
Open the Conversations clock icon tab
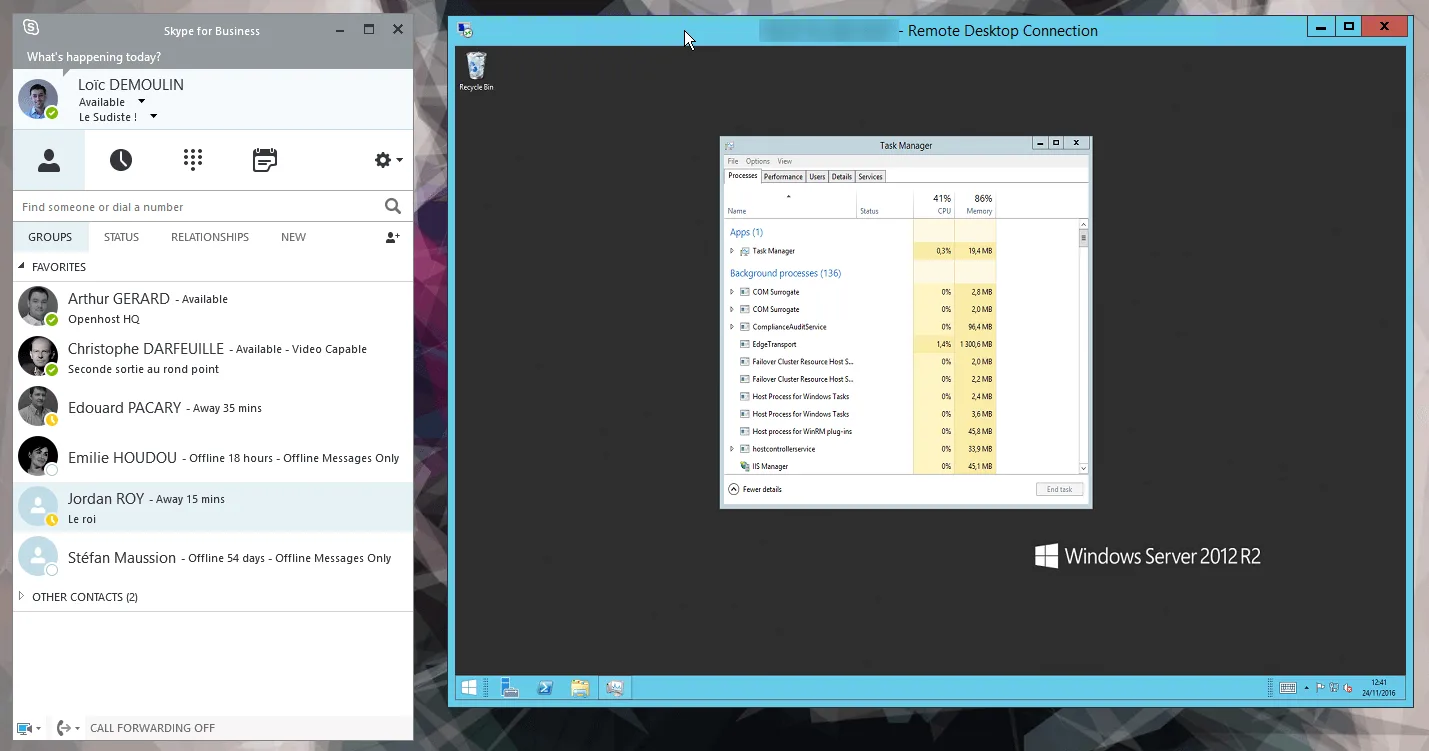pos(121,160)
